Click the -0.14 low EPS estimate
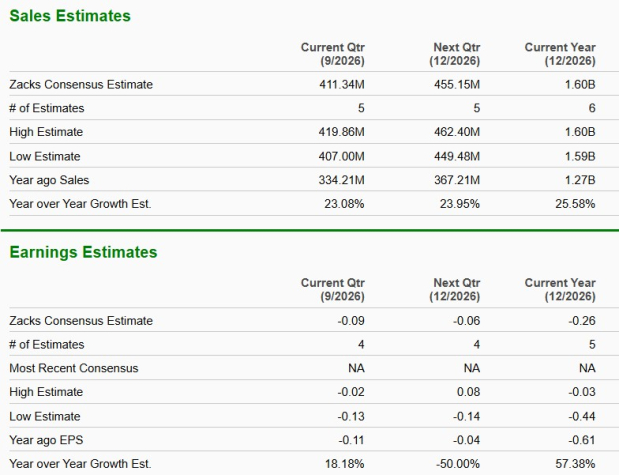 [x=467, y=416]
